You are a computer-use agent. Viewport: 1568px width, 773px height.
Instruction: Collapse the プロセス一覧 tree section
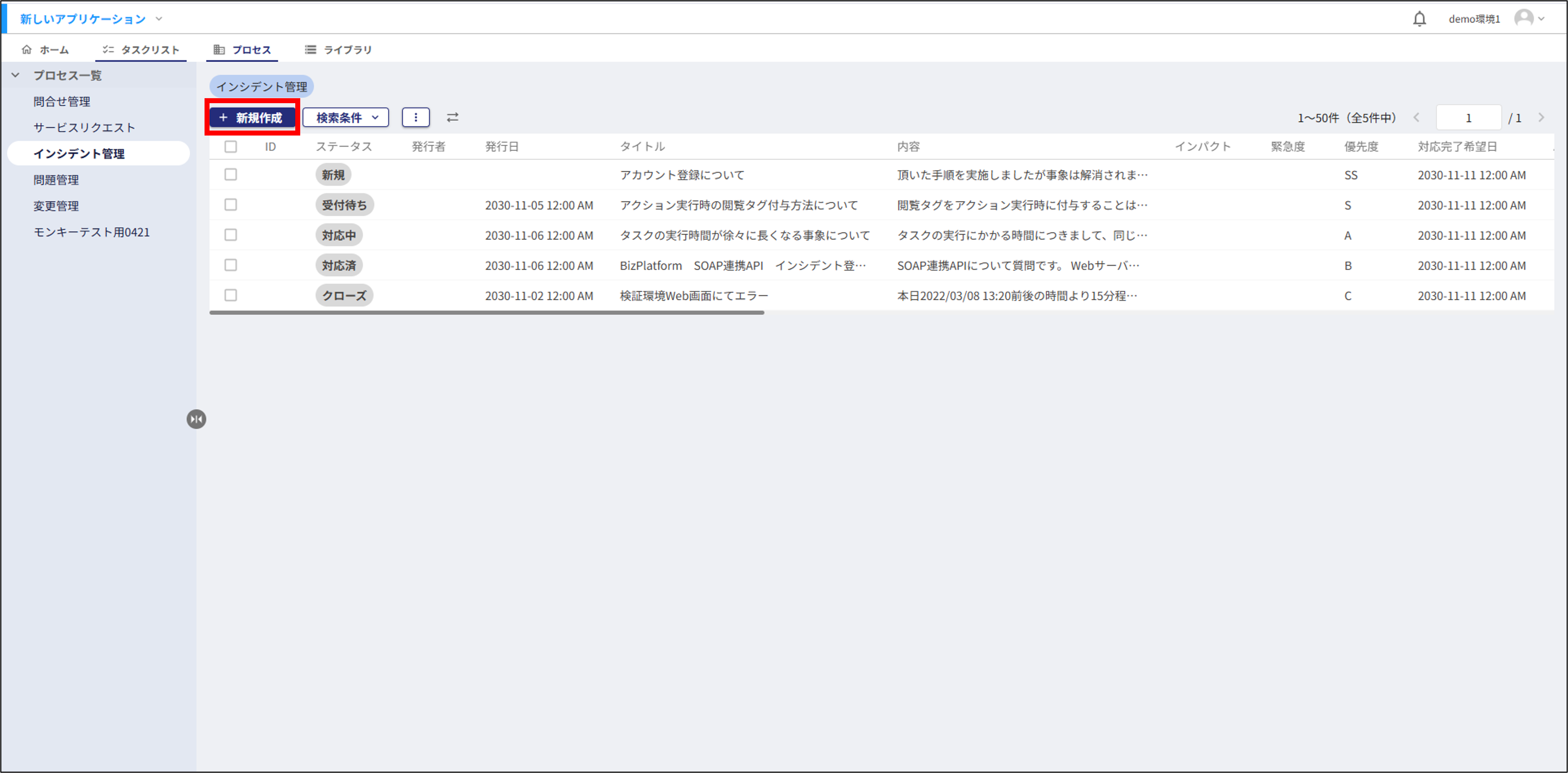point(16,75)
